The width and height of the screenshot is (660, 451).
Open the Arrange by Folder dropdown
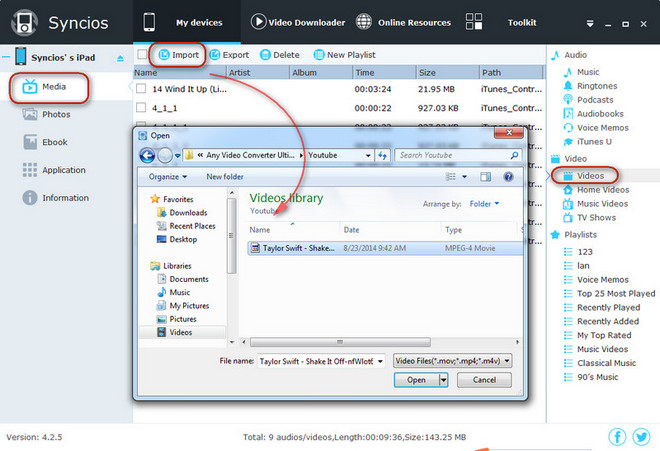[484, 204]
